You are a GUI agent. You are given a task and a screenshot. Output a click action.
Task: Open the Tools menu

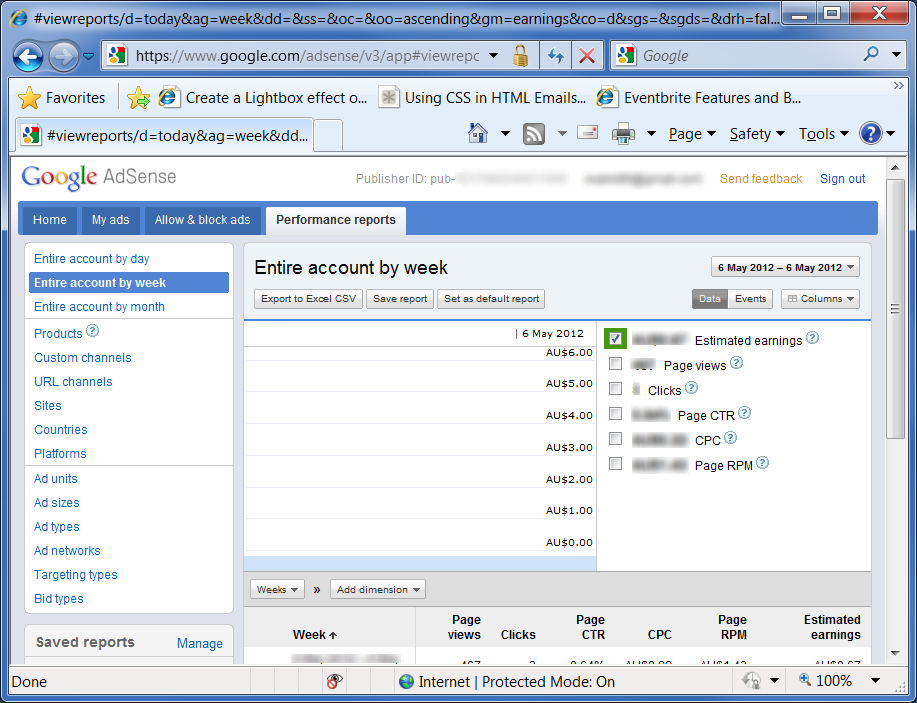tap(823, 134)
